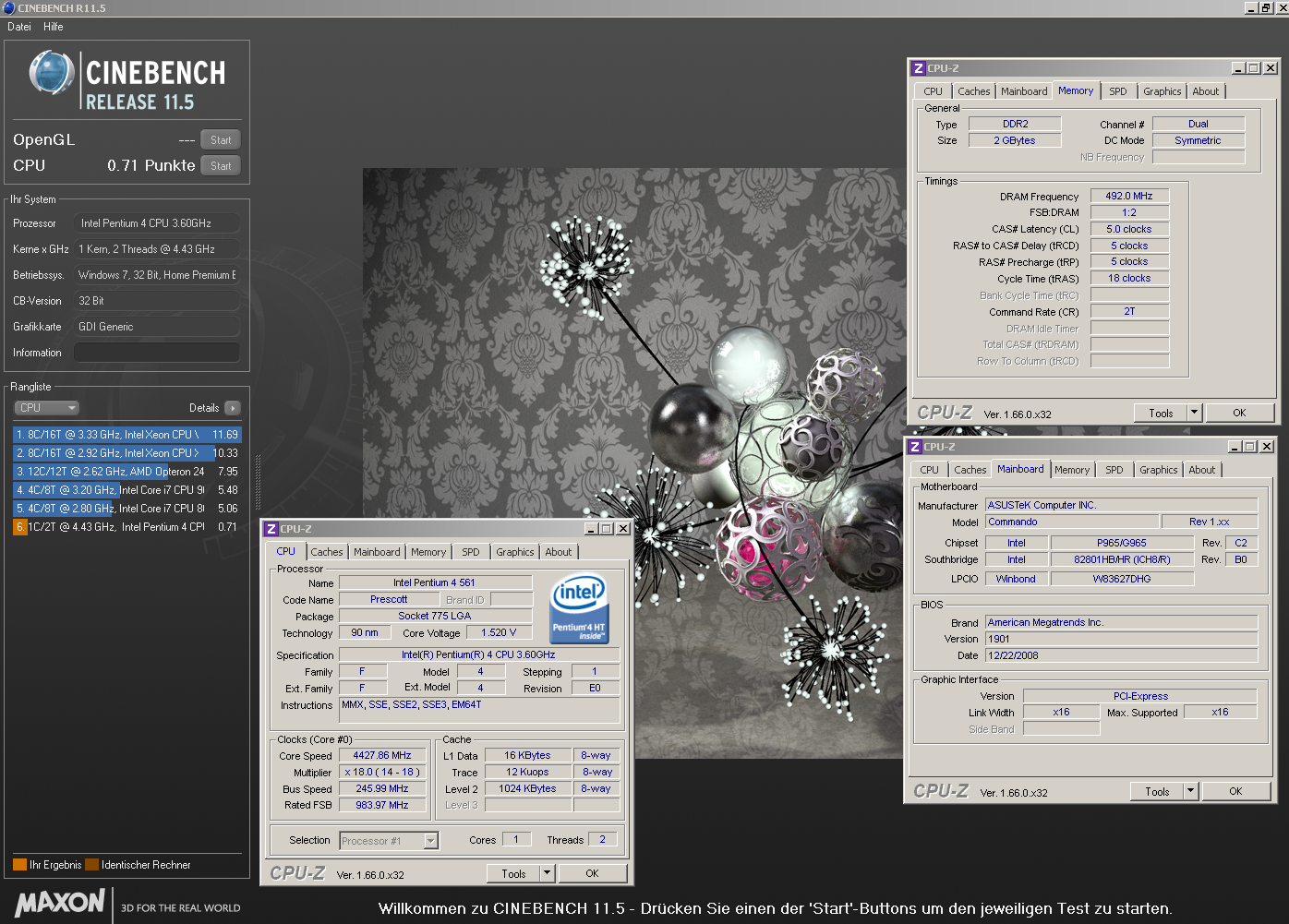Start the OpenGL benchmark
This screenshot has height=924, width=1289.
(221, 140)
